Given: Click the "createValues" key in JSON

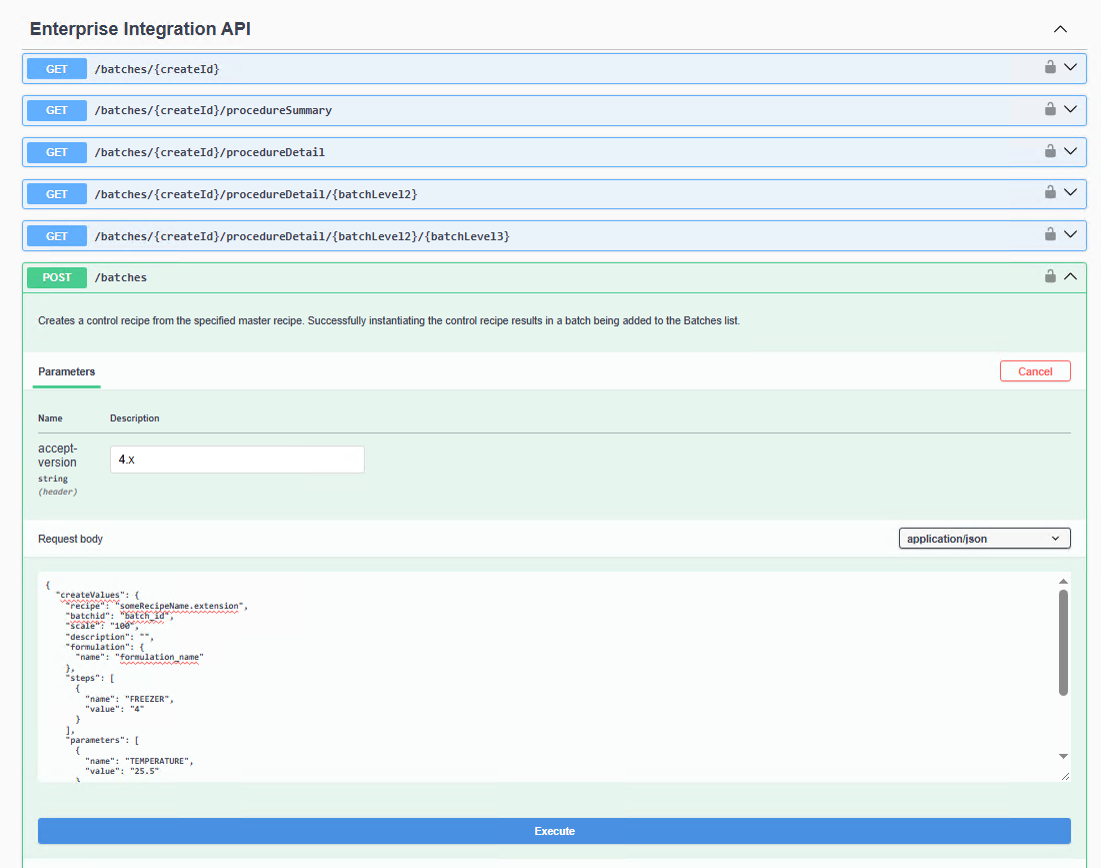Looking at the screenshot, I should click(x=90, y=595).
